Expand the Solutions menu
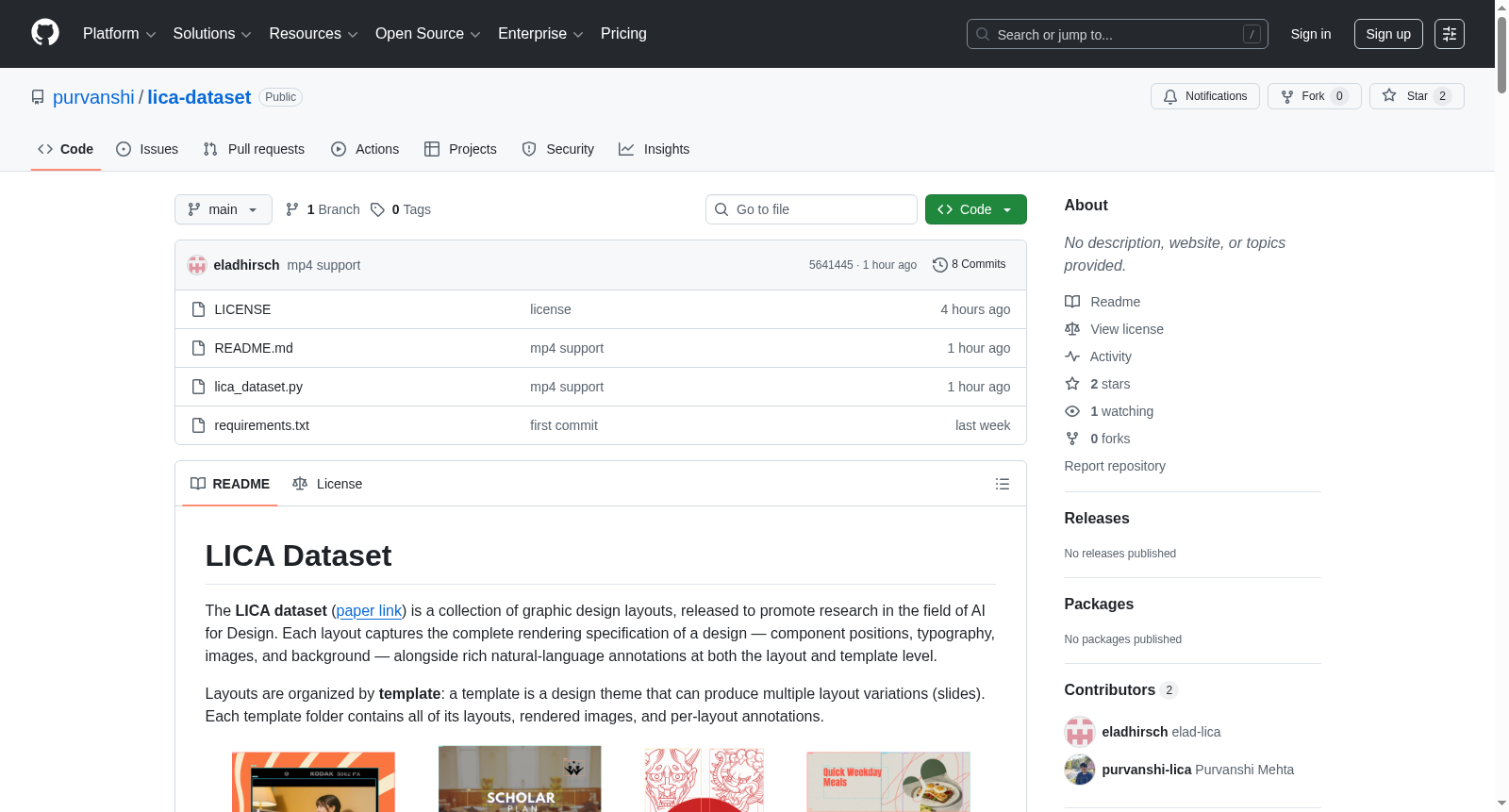 click(x=212, y=34)
